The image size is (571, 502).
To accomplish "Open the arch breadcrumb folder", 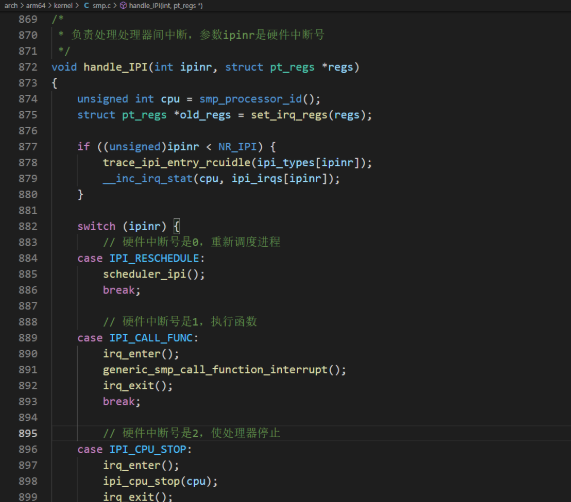I will pos(11,5).
